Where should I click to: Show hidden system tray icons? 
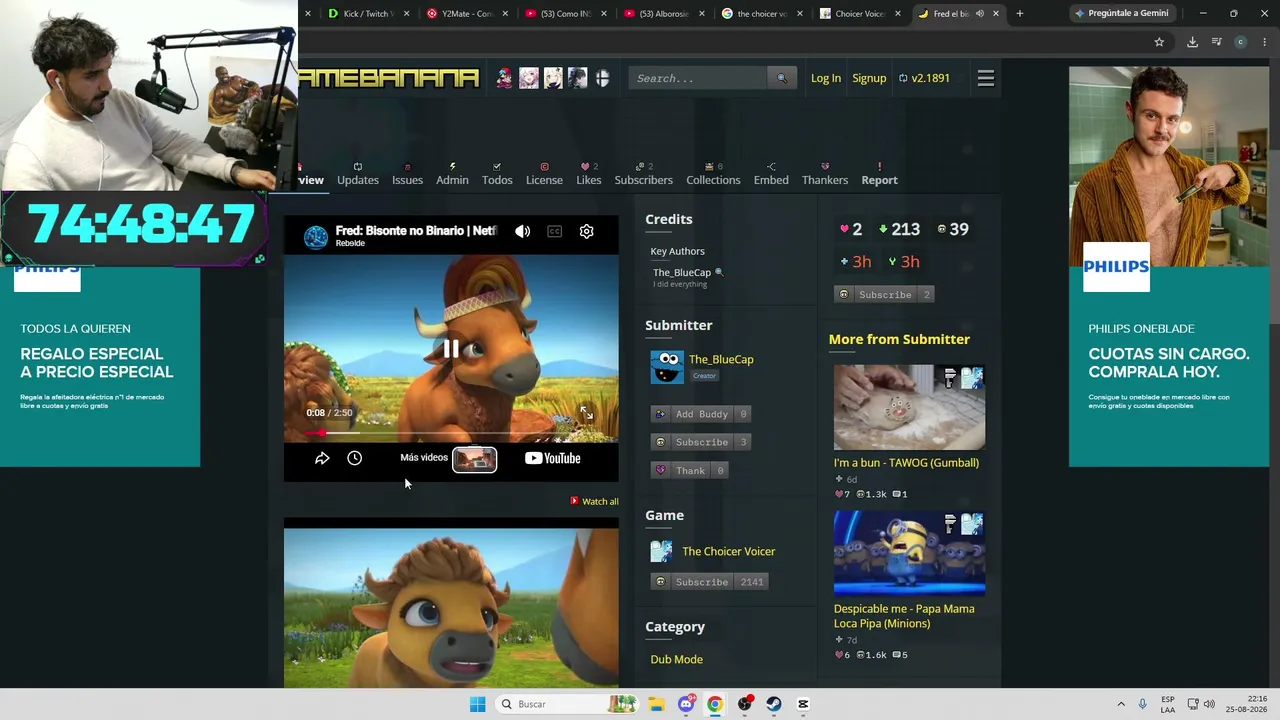click(x=1121, y=704)
